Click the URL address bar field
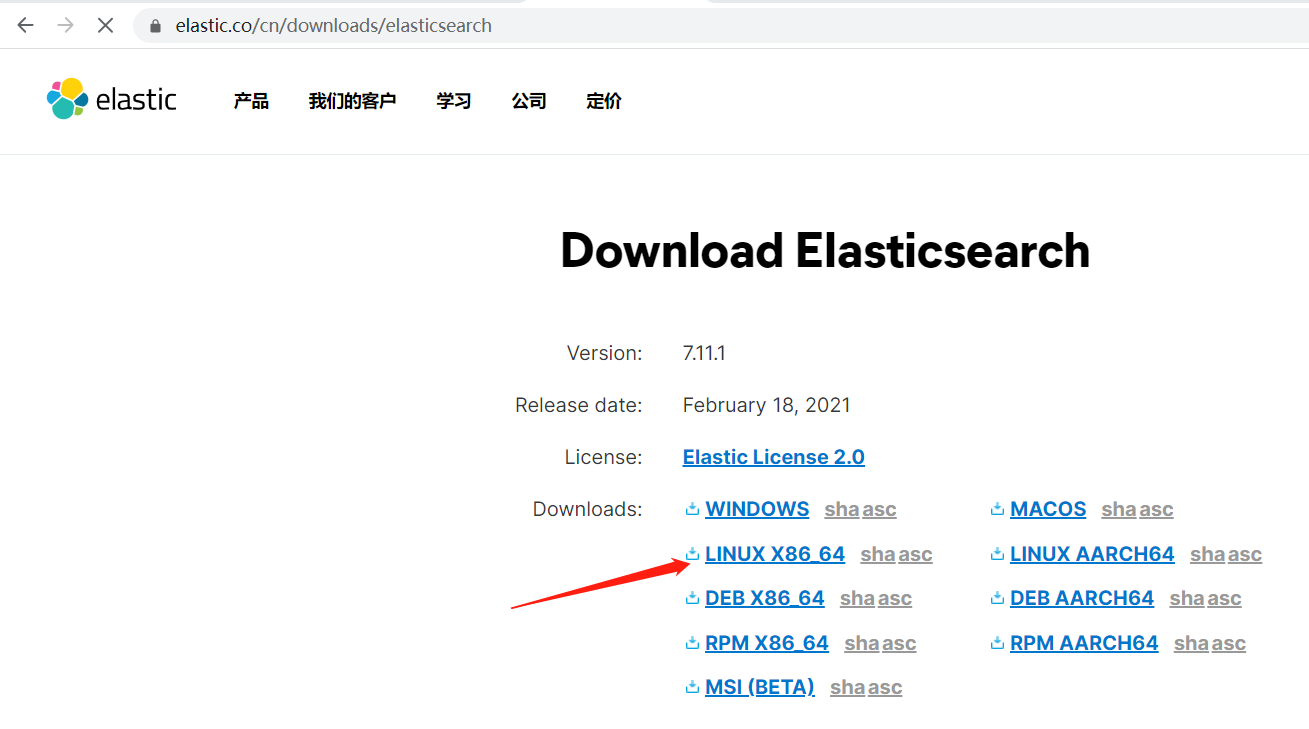Image resolution: width=1309 pixels, height=729 pixels. coord(720,26)
